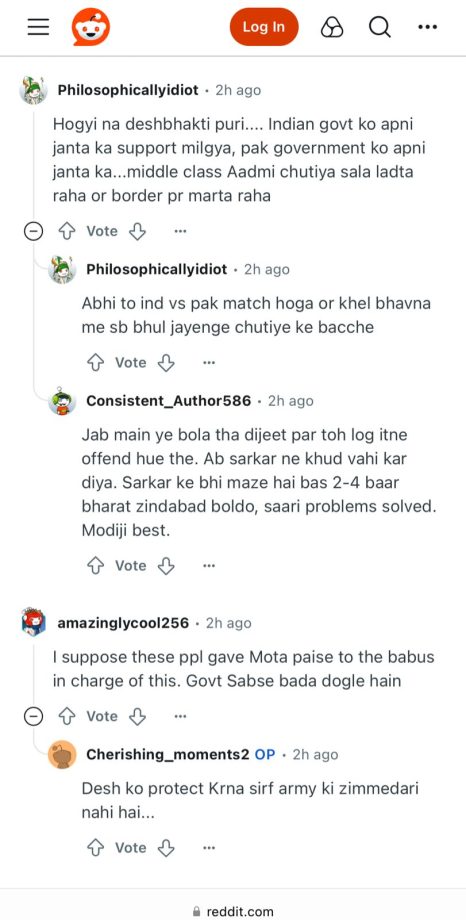Open the search magnifier icon
466x920 pixels.
(x=380, y=27)
